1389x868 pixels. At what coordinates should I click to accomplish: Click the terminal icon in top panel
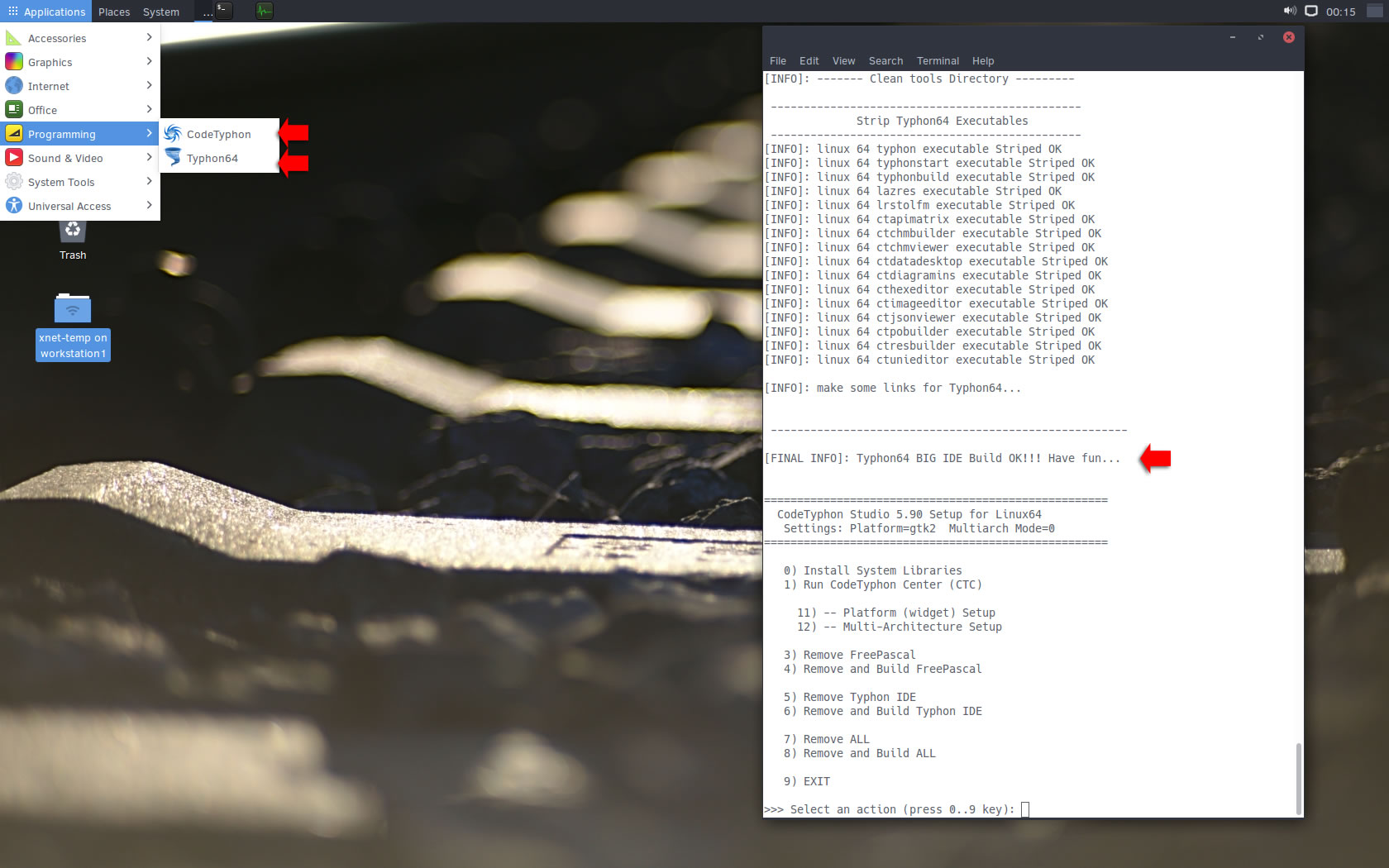tap(222, 11)
